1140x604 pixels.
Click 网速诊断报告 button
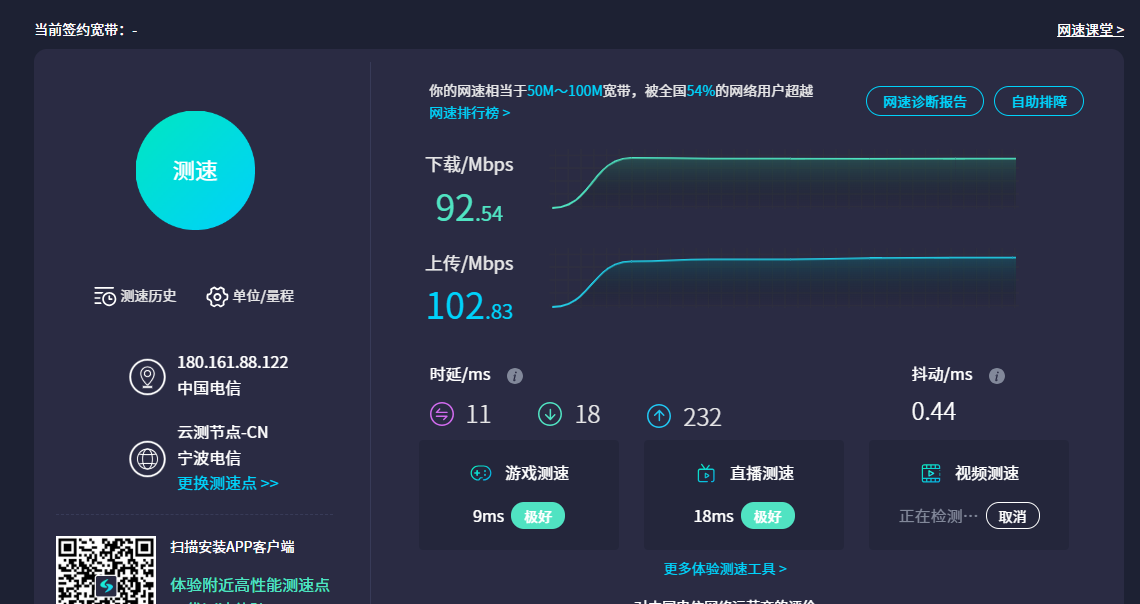pos(925,102)
